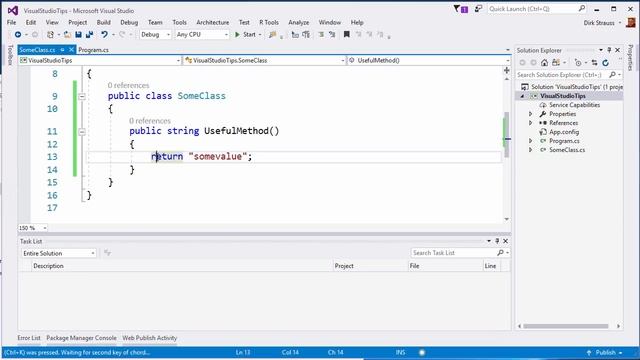Screen dimensions: 640x360
Task: Click the New Project toolbar icon
Action: [50, 35]
